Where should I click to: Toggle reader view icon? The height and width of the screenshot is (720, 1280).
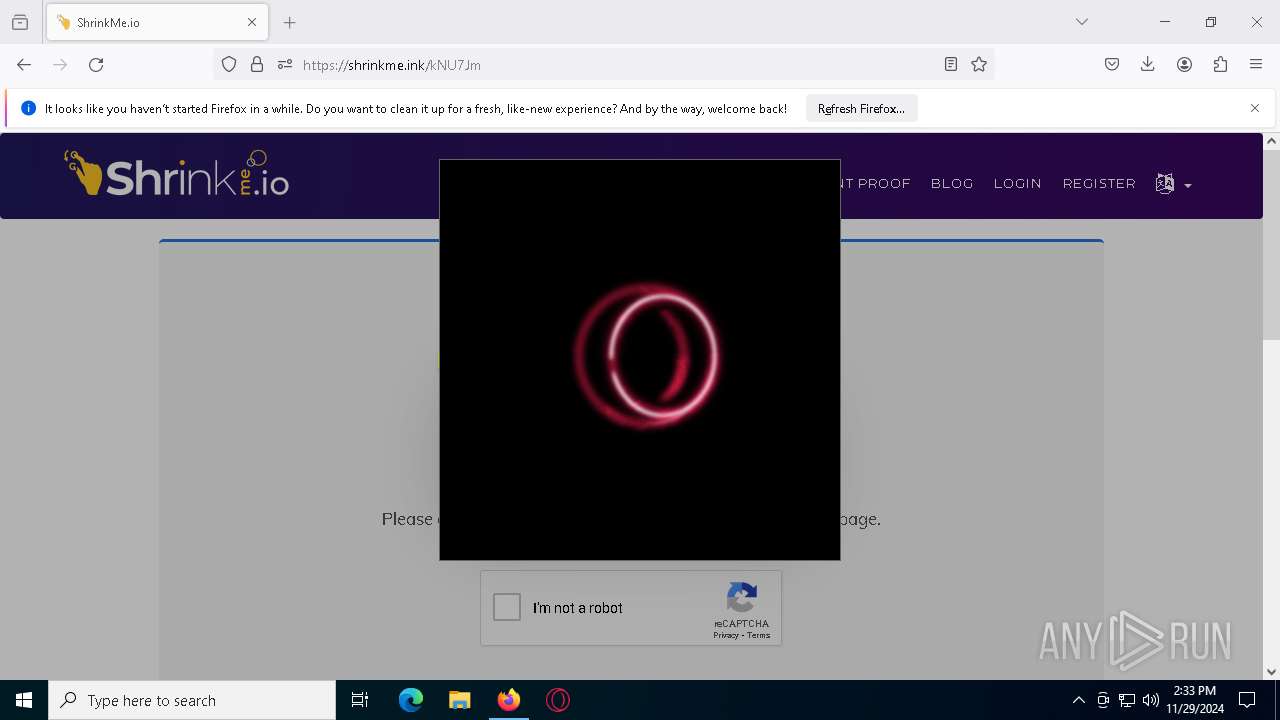(951, 64)
